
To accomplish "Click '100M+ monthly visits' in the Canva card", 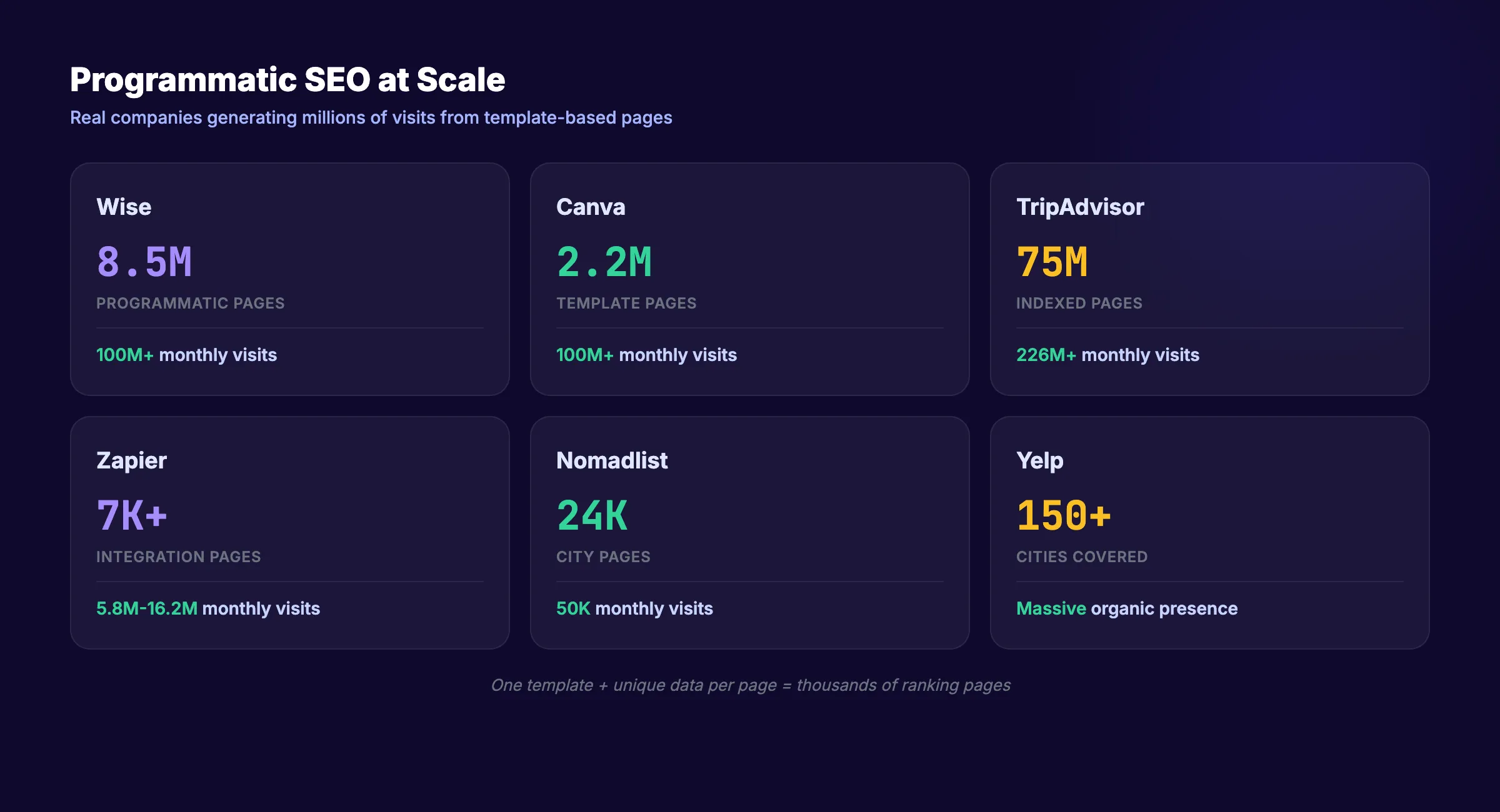I will 646,355.
